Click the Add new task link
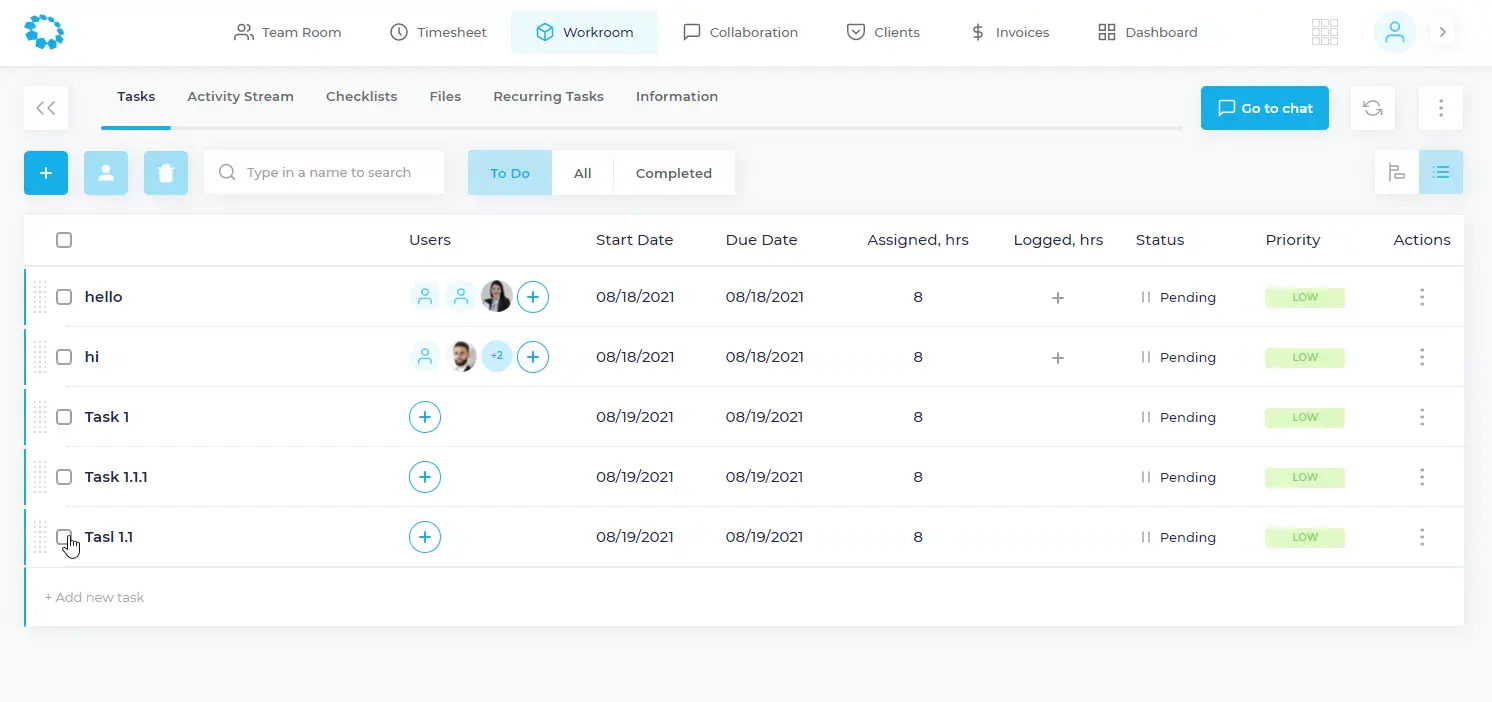 tap(94, 597)
